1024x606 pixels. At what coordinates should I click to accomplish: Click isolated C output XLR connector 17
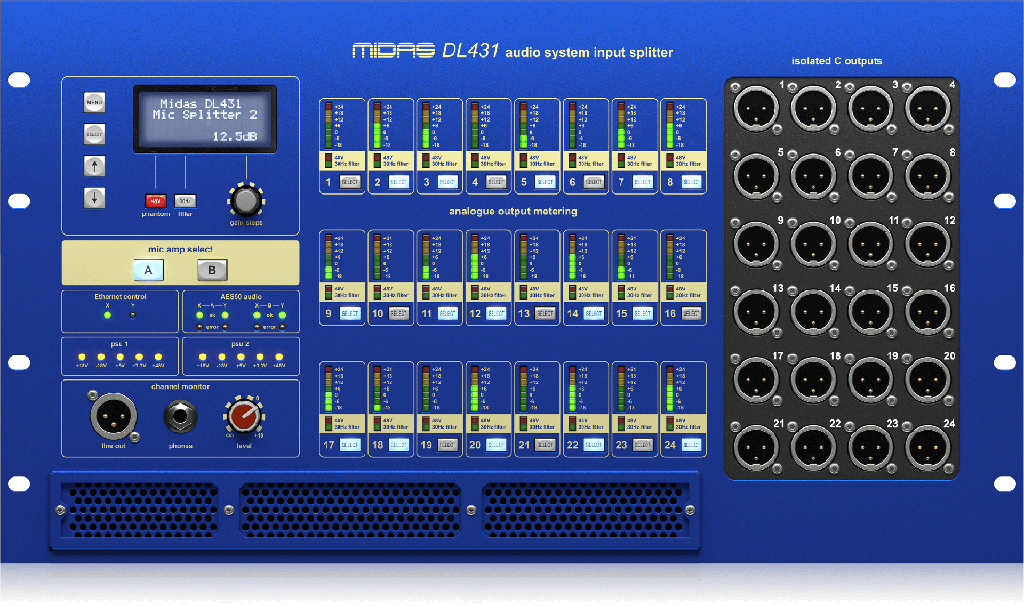point(756,379)
